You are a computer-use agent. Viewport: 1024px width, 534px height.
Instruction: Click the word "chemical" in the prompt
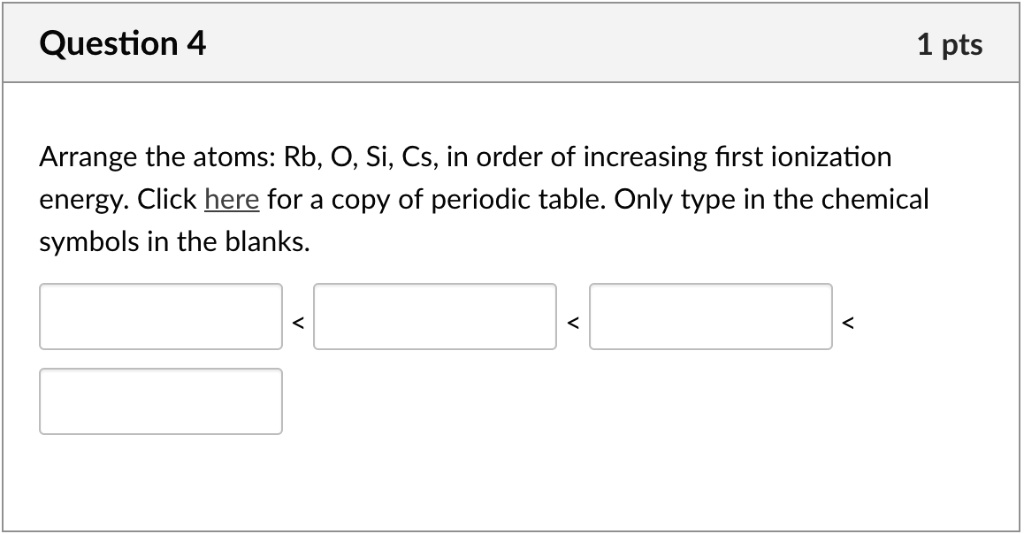click(x=875, y=200)
